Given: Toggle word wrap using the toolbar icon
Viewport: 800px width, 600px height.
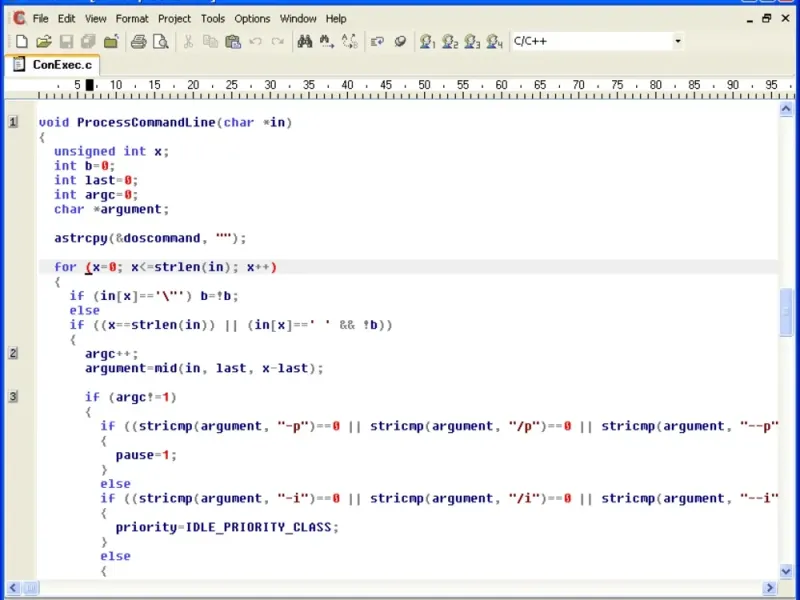Looking at the screenshot, I should [x=377, y=41].
